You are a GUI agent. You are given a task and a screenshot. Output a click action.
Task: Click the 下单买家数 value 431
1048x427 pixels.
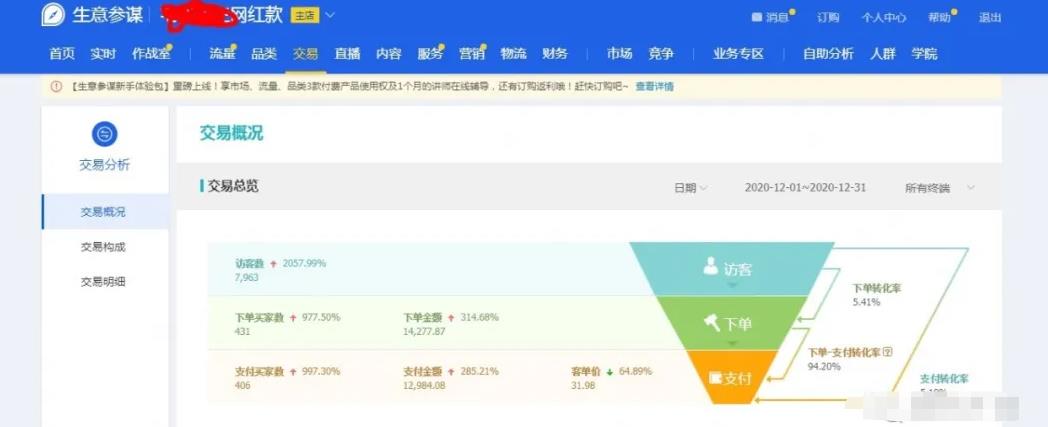pos(243,331)
